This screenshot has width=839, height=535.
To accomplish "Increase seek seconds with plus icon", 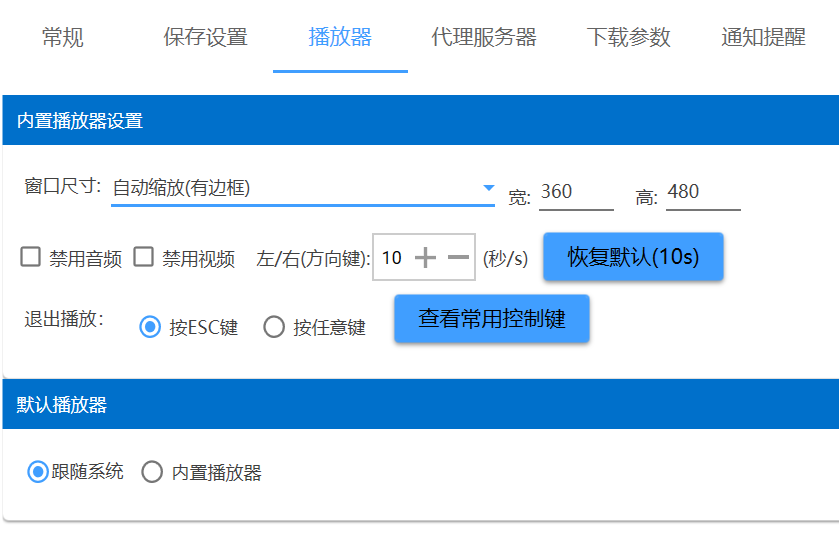I will [425, 257].
